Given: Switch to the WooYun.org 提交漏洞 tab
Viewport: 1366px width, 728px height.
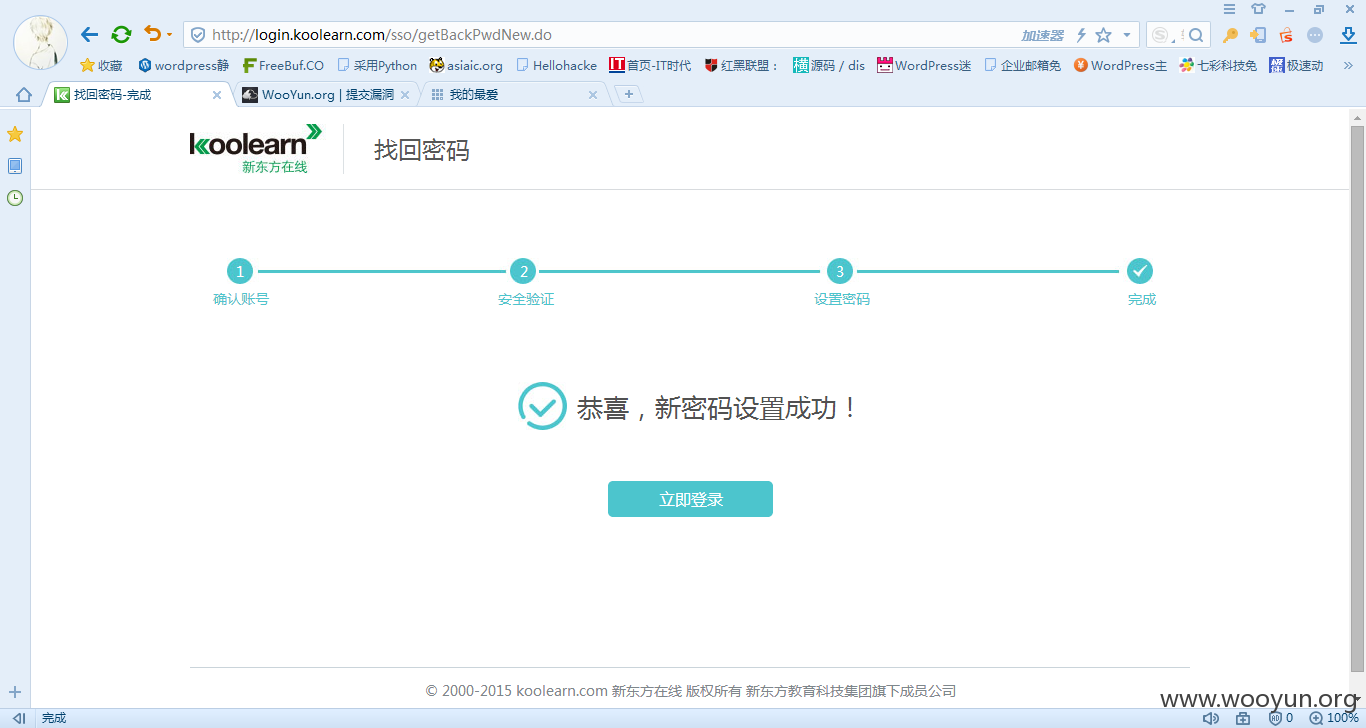Looking at the screenshot, I should (x=326, y=95).
